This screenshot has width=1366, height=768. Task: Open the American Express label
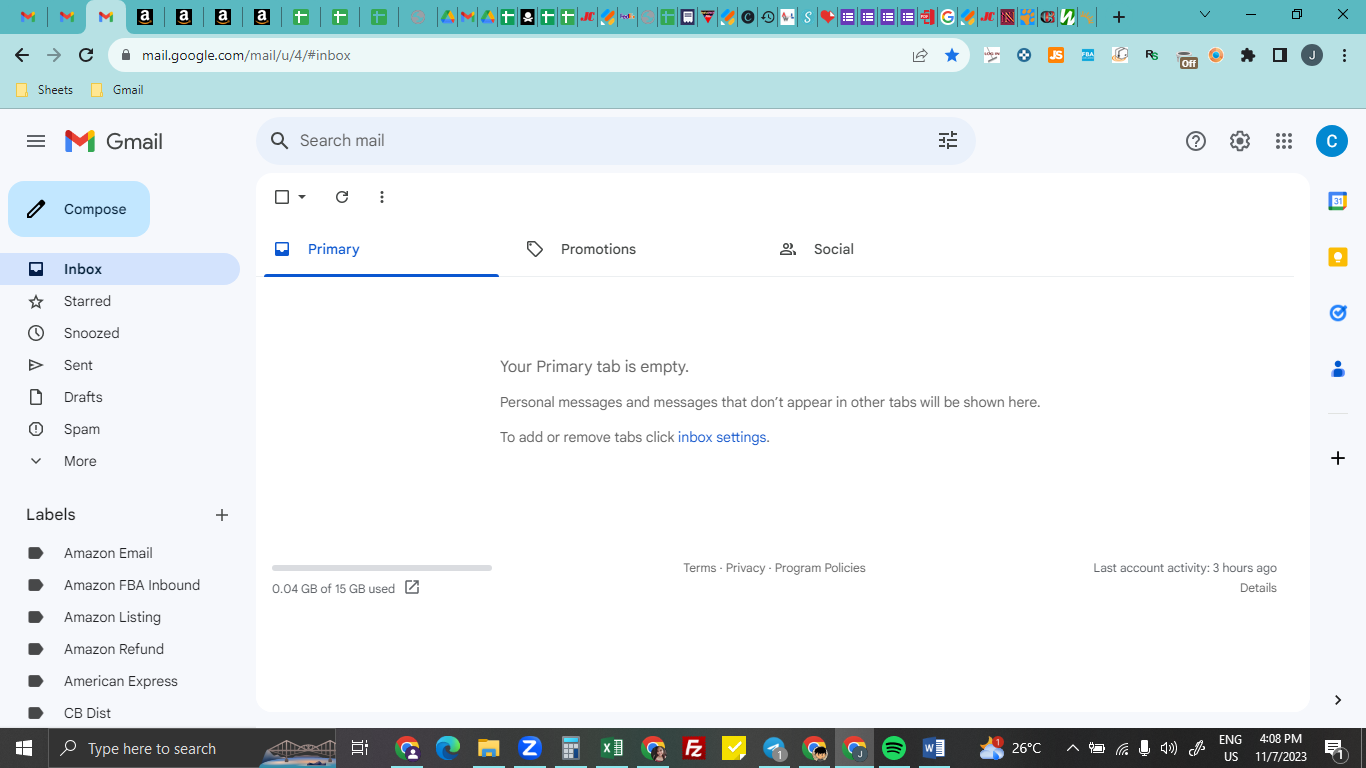click(120, 681)
